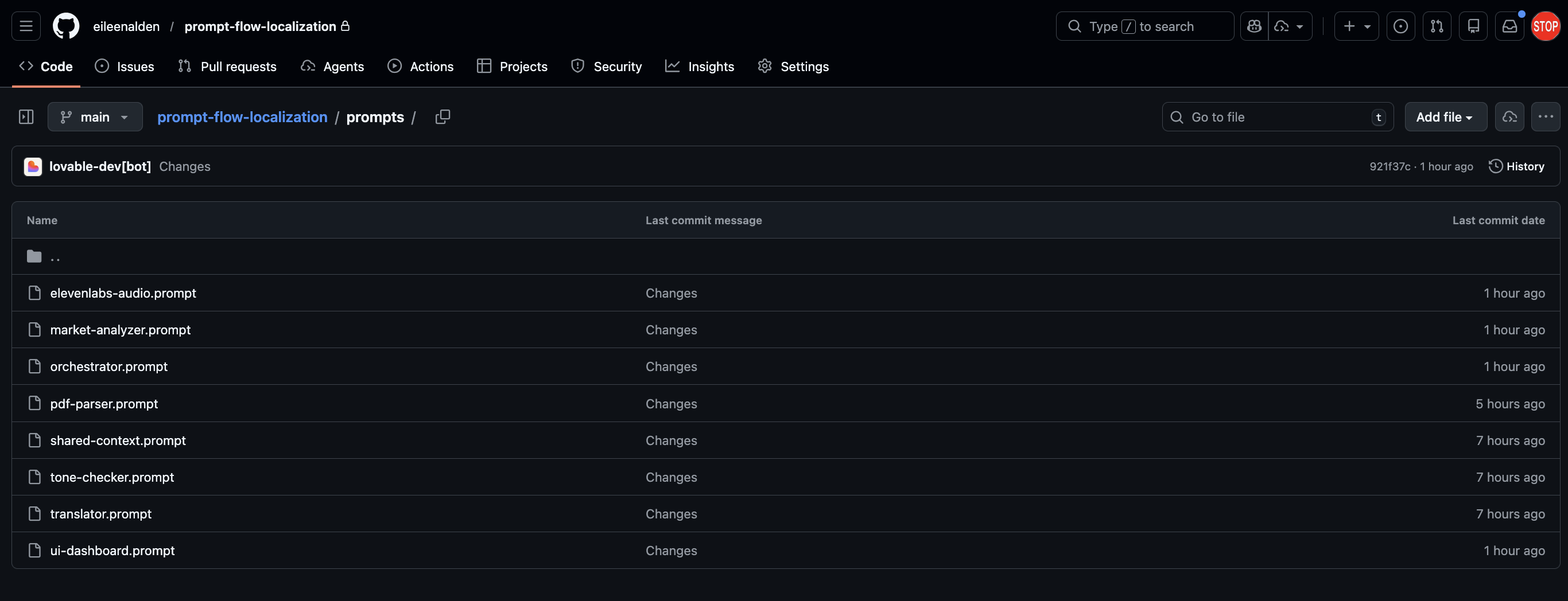Click the Last commit message column header

click(x=703, y=220)
